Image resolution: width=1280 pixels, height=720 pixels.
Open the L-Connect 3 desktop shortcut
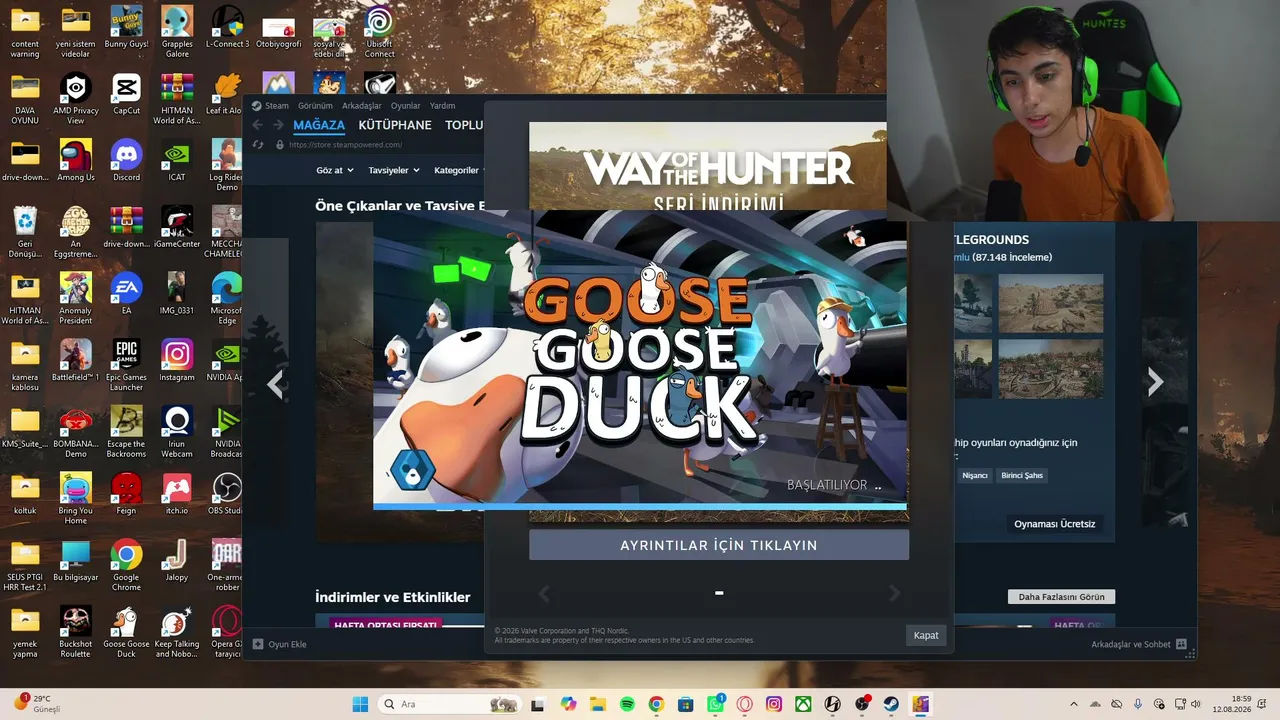tap(228, 27)
